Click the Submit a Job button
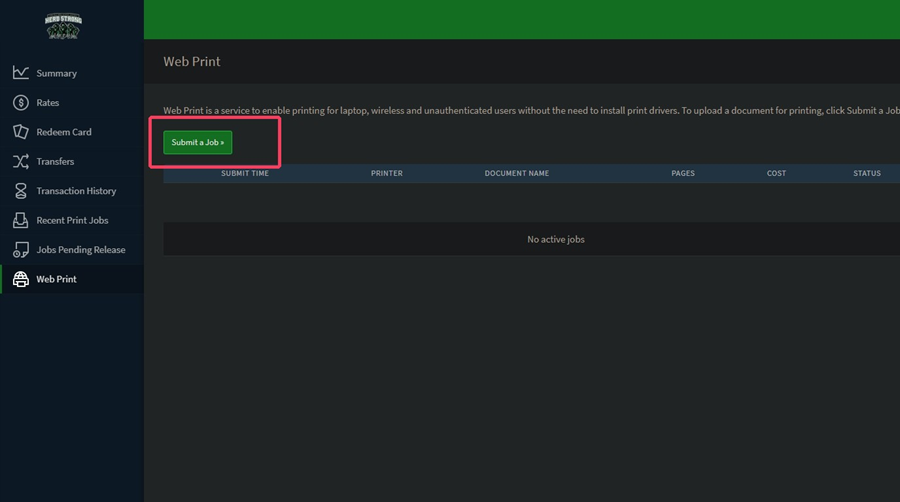This screenshot has width=900, height=502. click(x=197, y=142)
